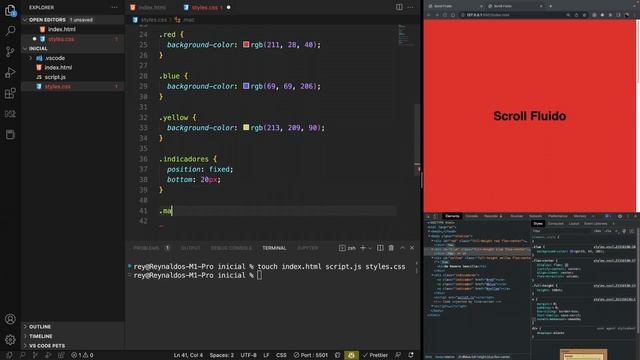This screenshot has width=640, height=360.
Task: Click the Filter field in DevTools Styles
Action: (x=561, y=231)
